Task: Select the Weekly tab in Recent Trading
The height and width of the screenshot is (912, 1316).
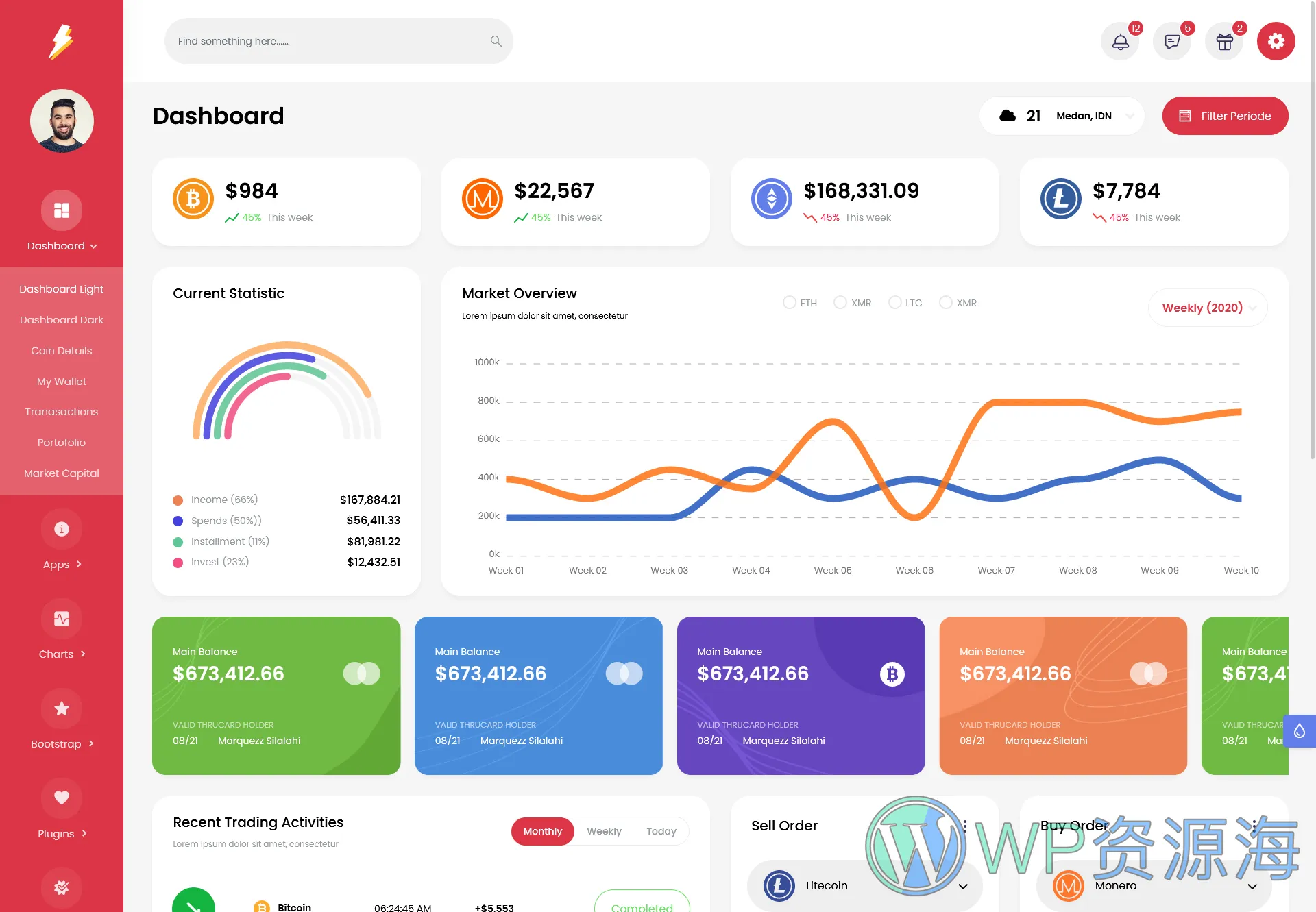Action: coord(603,831)
